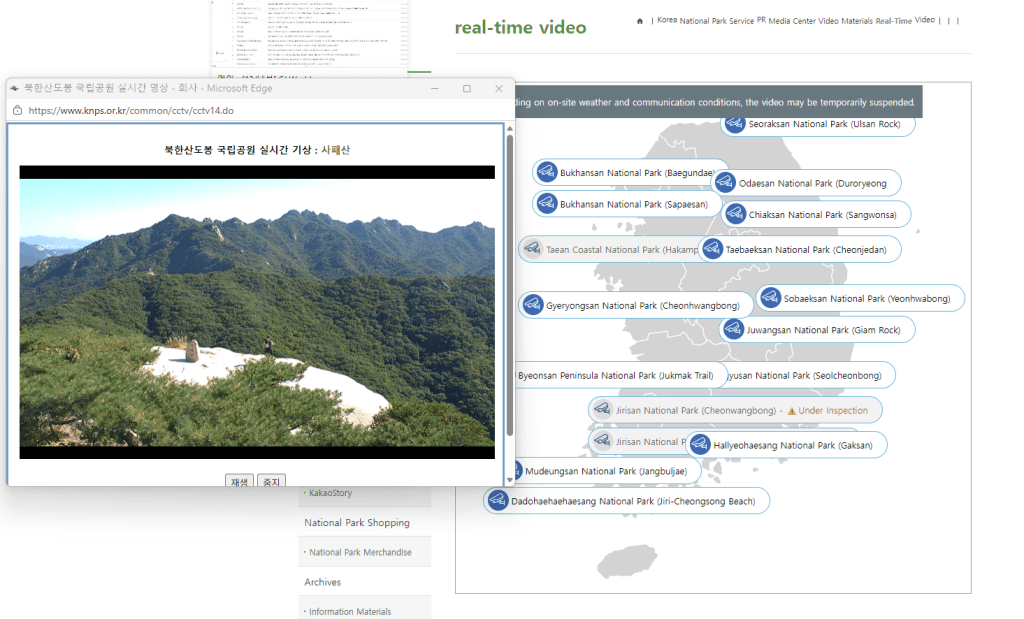The height and width of the screenshot is (619, 1024).
Task: Click the spreadsheet thumbnail behind the popup
Action: [x=310, y=34]
